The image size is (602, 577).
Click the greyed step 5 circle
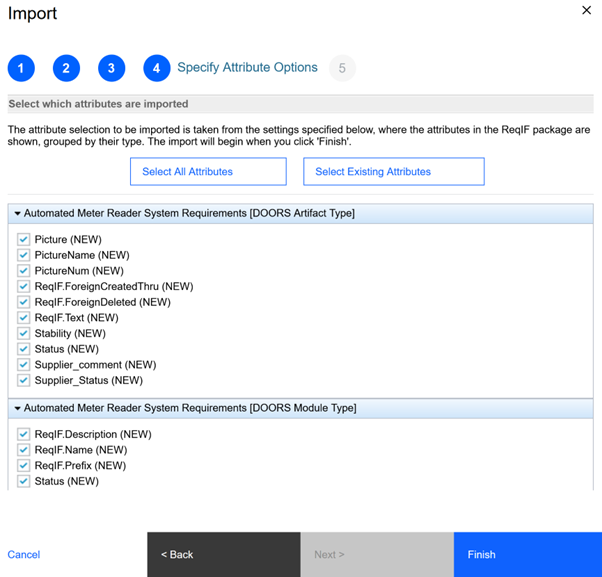point(342,68)
